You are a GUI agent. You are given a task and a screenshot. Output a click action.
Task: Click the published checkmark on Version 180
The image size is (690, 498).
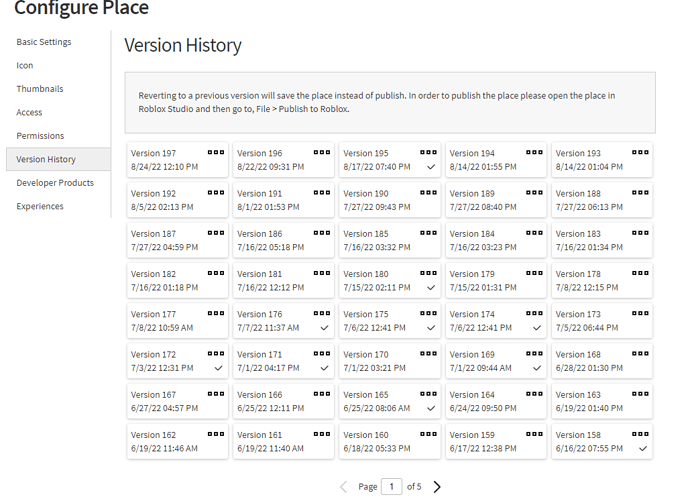tap(431, 288)
